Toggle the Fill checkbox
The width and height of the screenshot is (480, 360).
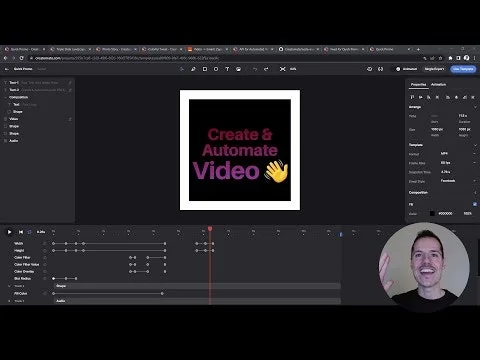pyautogui.click(x=475, y=204)
